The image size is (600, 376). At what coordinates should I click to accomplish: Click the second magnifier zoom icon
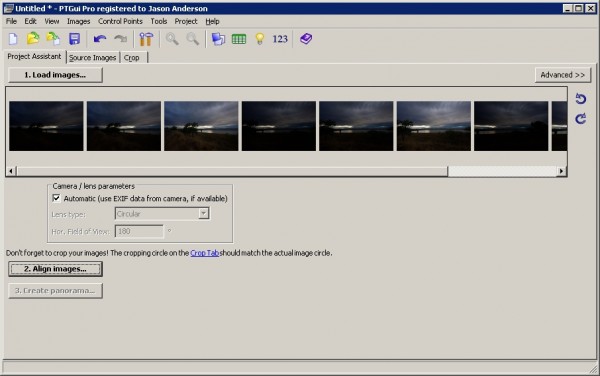[x=192, y=39]
